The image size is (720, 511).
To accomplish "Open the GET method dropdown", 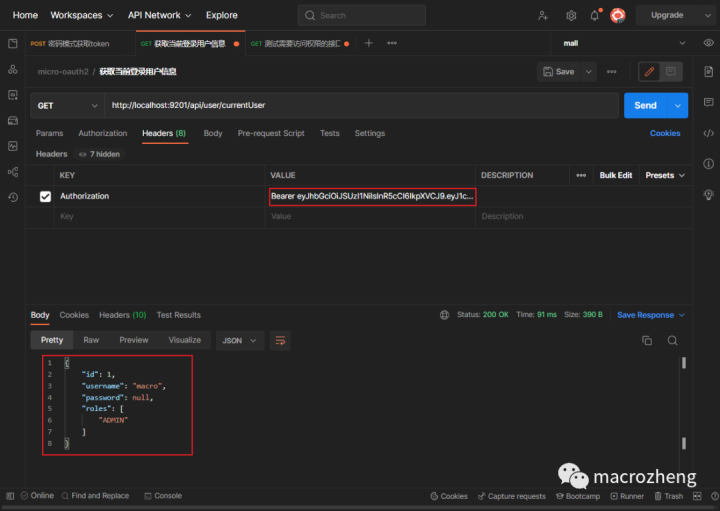I will 67,106.
